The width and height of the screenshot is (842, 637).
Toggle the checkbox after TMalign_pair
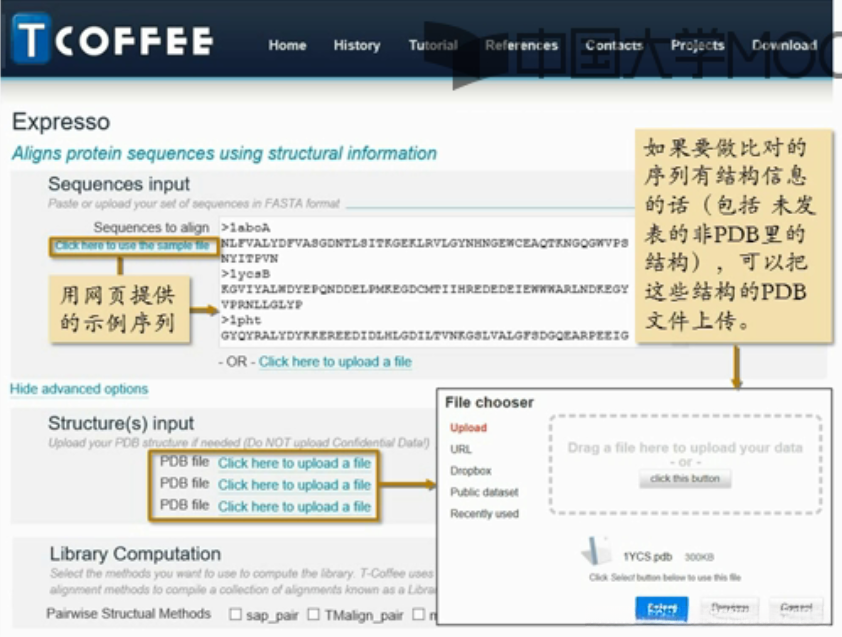419,614
